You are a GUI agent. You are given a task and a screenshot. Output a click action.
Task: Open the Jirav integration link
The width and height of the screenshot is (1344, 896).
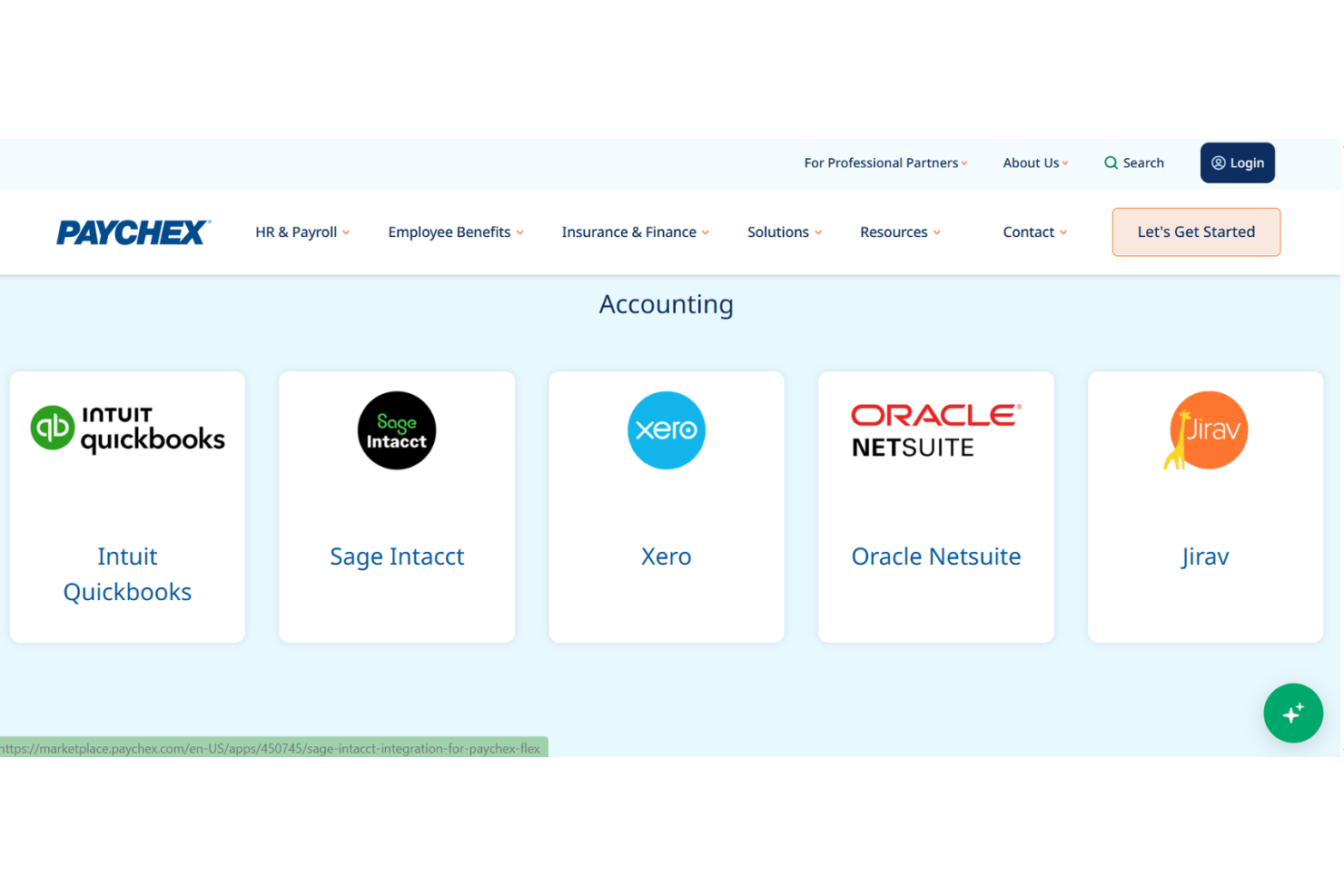pos(1206,556)
